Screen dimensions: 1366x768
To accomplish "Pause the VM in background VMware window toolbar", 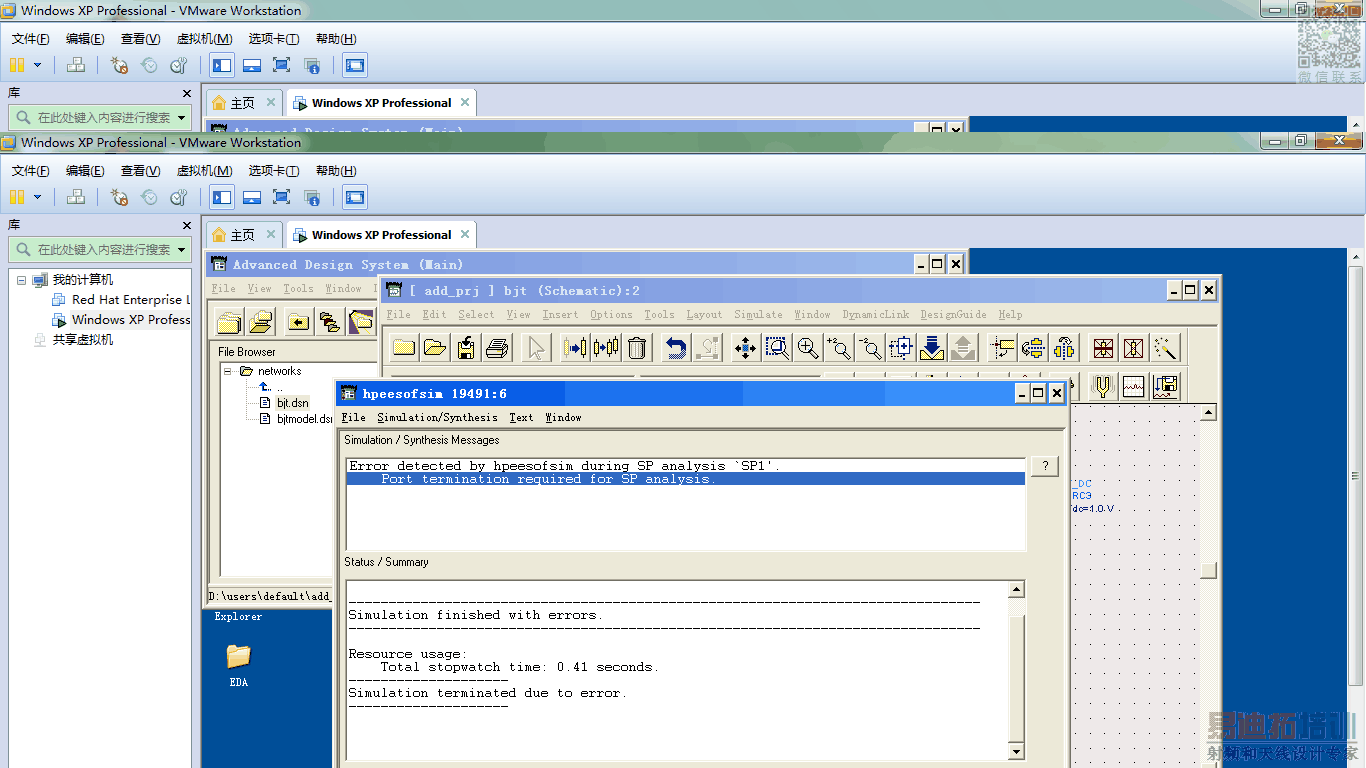I will [x=17, y=65].
